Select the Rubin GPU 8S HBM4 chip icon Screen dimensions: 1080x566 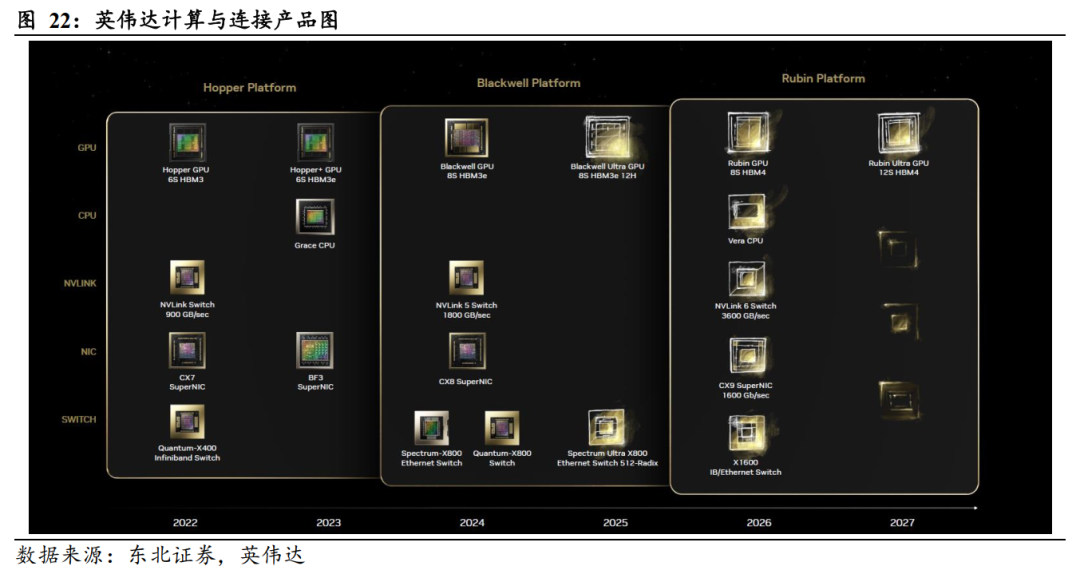[x=748, y=134]
